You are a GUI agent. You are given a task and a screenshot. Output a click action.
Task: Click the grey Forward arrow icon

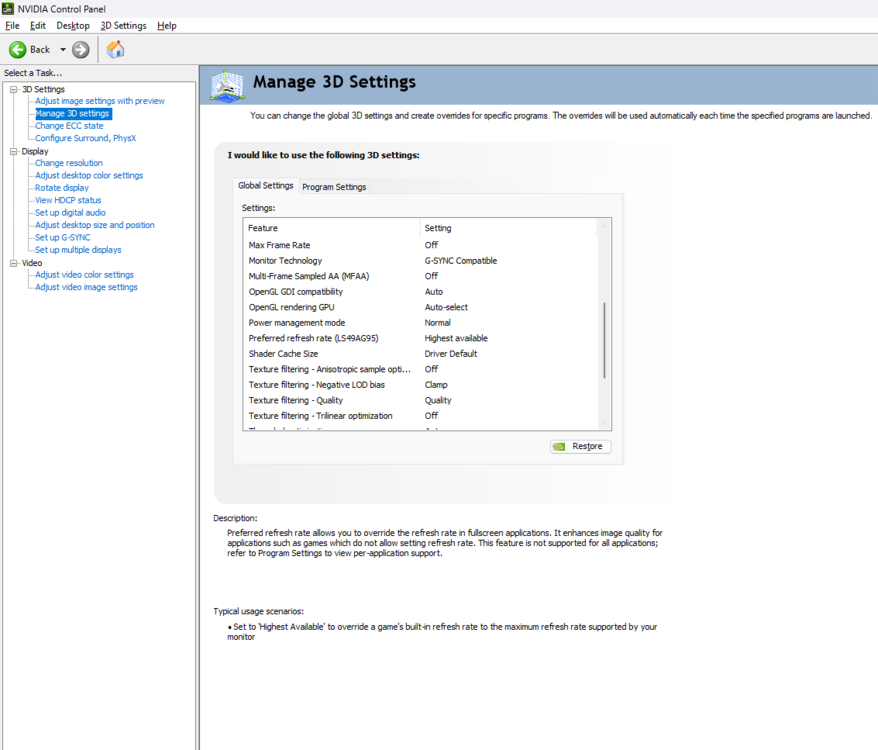click(x=81, y=50)
